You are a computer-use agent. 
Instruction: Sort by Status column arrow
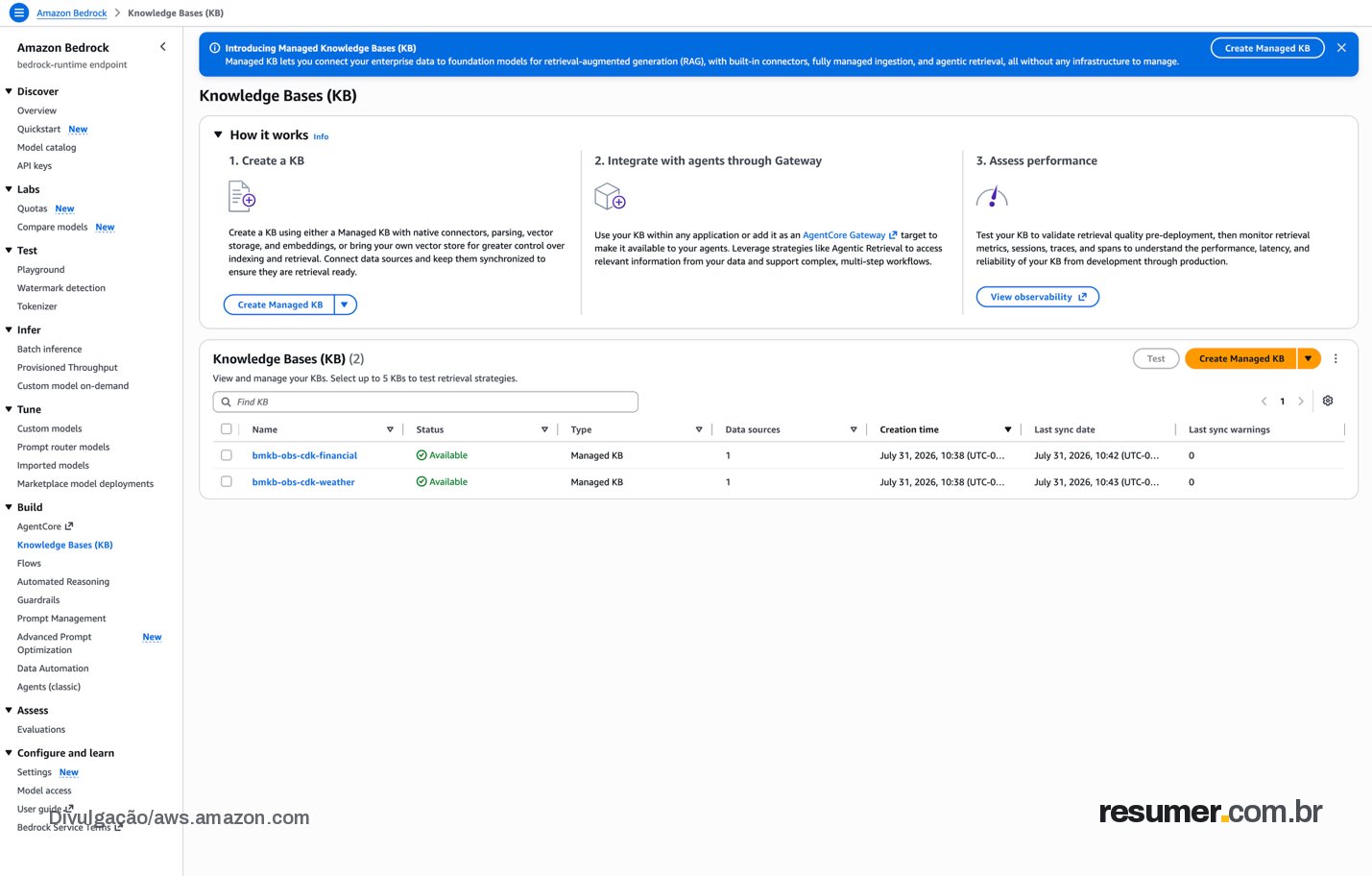(x=544, y=430)
